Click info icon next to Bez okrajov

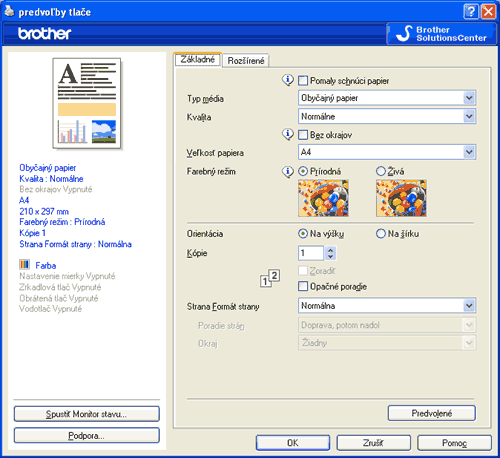(x=288, y=134)
